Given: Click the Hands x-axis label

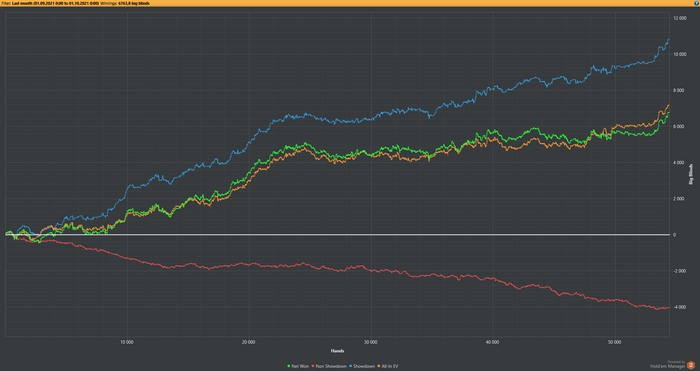Looking at the screenshot, I should tap(337, 351).
